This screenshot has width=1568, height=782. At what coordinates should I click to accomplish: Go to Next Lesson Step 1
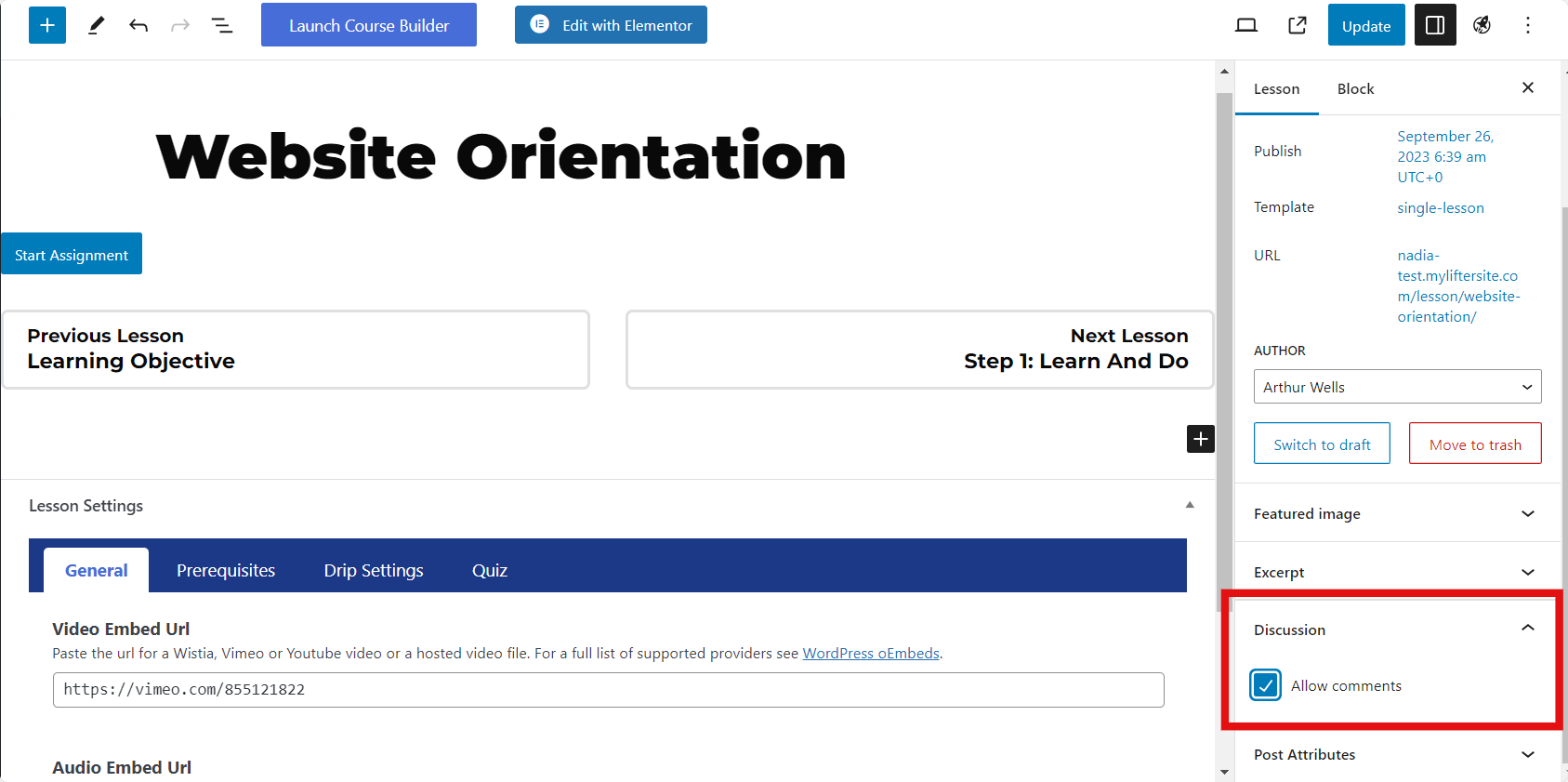click(x=920, y=349)
